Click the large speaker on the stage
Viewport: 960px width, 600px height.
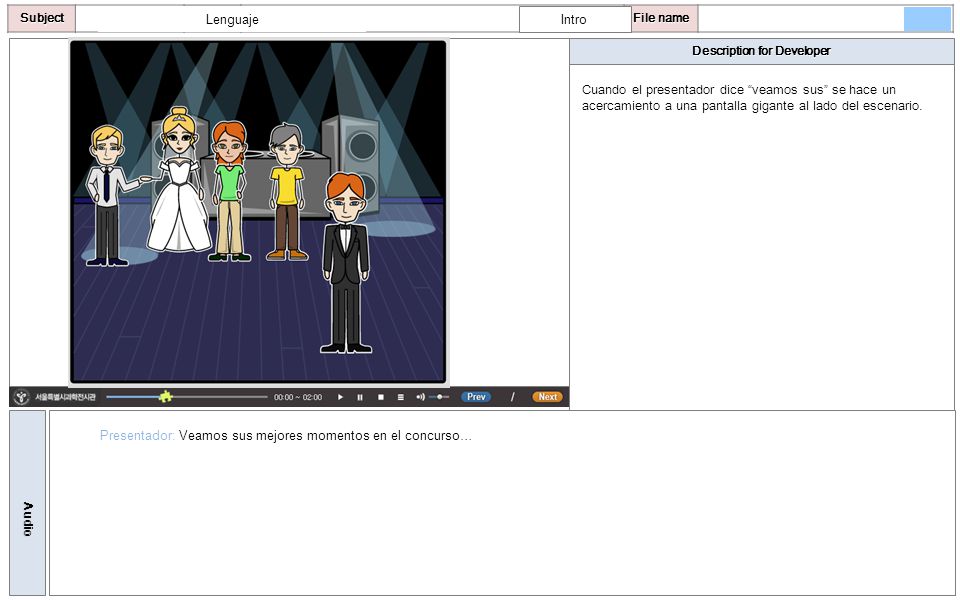coord(351,164)
